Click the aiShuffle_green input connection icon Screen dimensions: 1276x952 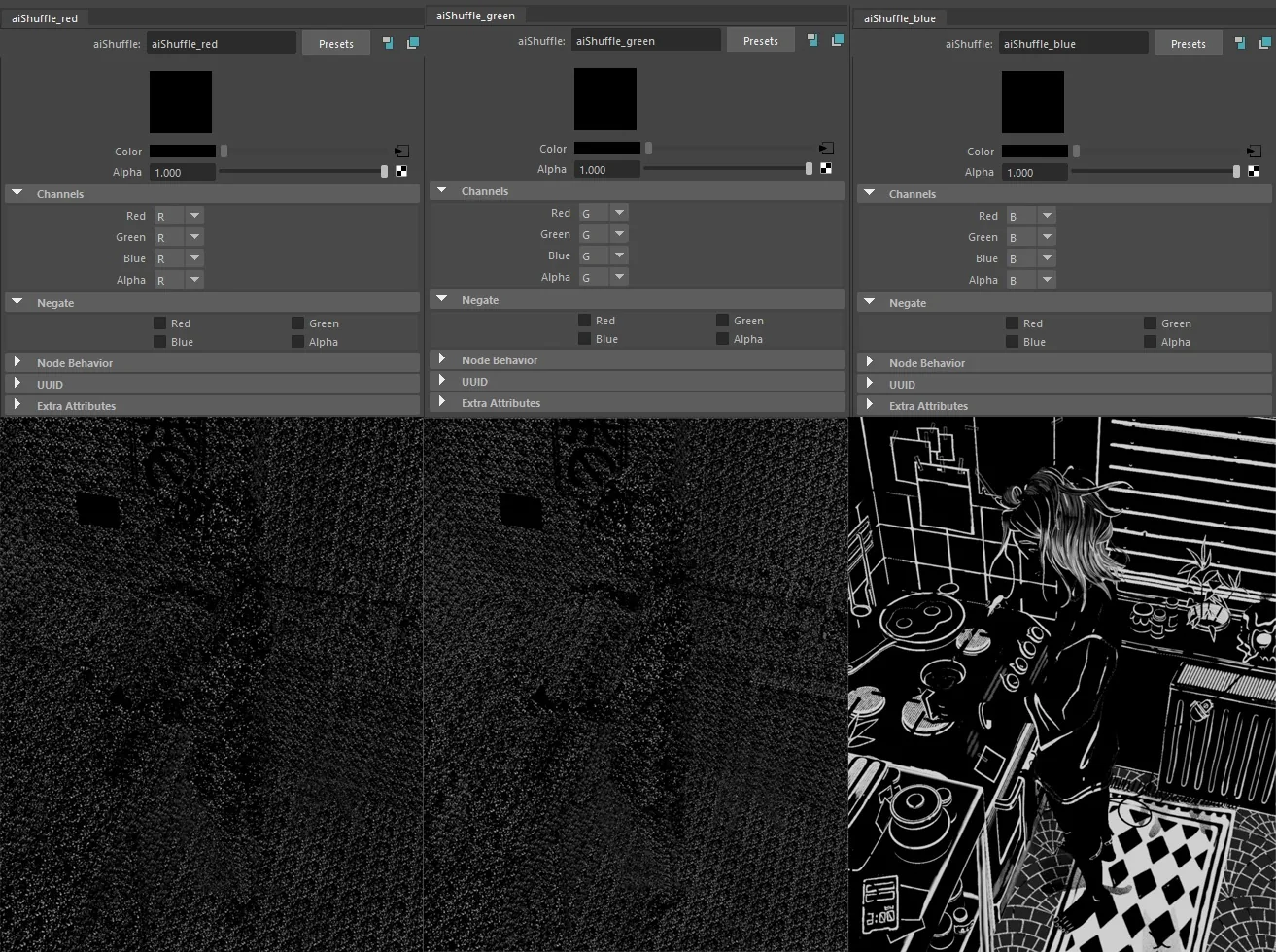coord(812,40)
